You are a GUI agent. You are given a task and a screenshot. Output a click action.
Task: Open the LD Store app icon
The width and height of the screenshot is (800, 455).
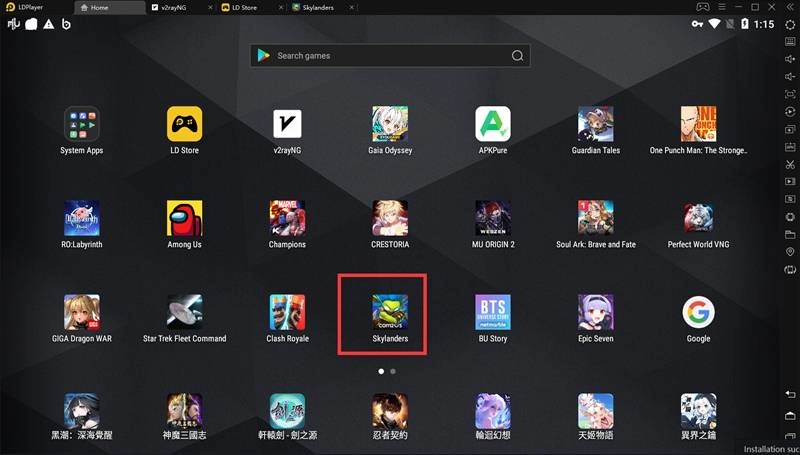184,123
